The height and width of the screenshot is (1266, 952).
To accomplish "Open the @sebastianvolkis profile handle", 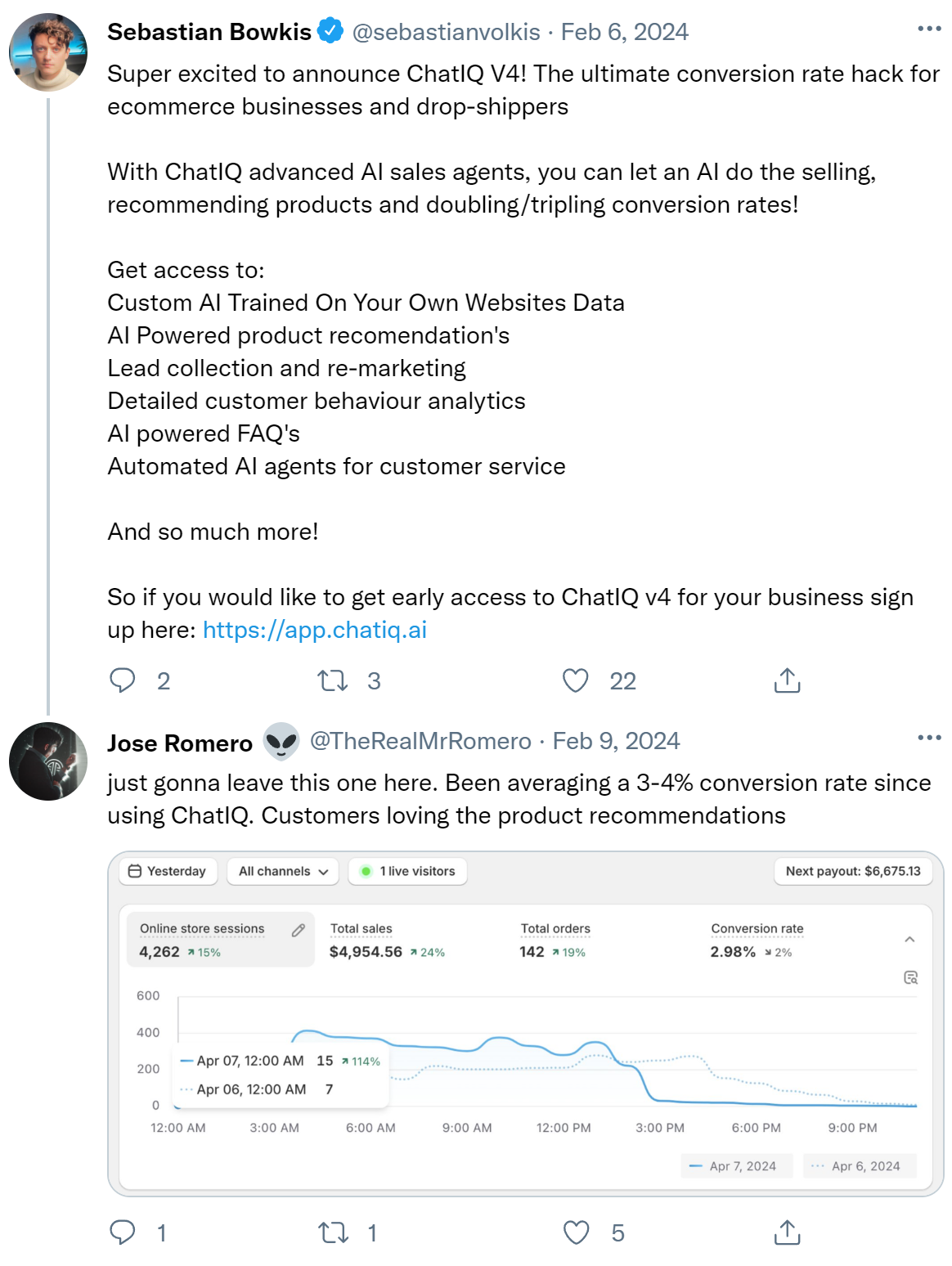I will click(x=446, y=32).
